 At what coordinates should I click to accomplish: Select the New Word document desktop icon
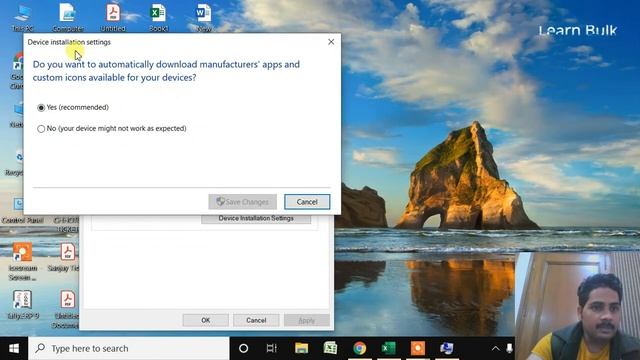pyautogui.click(x=203, y=18)
